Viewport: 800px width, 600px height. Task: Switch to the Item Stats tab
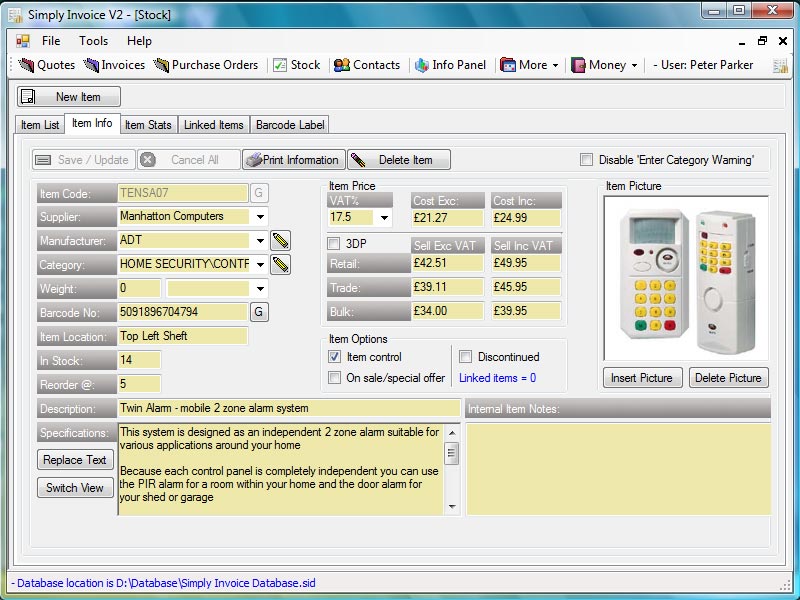pyautogui.click(x=148, y=125)
